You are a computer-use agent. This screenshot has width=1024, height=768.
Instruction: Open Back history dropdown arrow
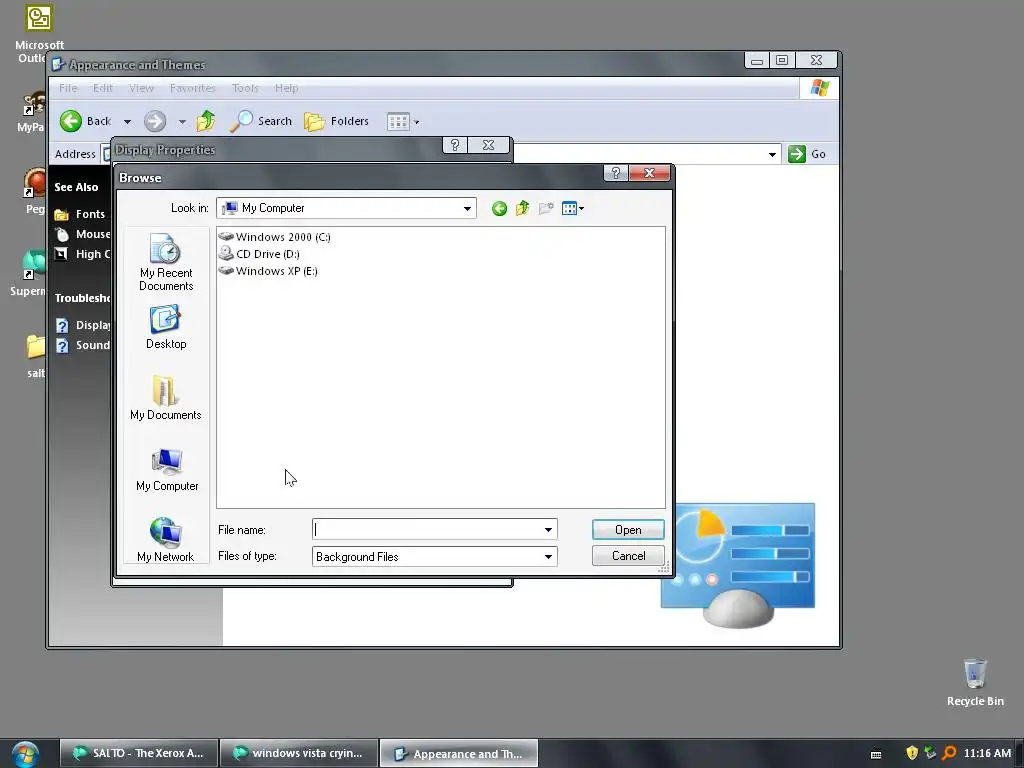point(127,121)
